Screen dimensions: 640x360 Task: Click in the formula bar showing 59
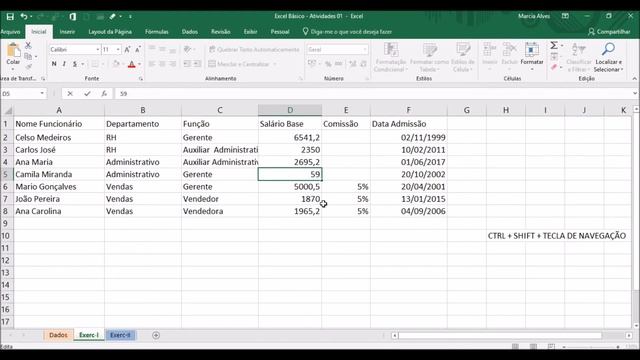point(373,93)
